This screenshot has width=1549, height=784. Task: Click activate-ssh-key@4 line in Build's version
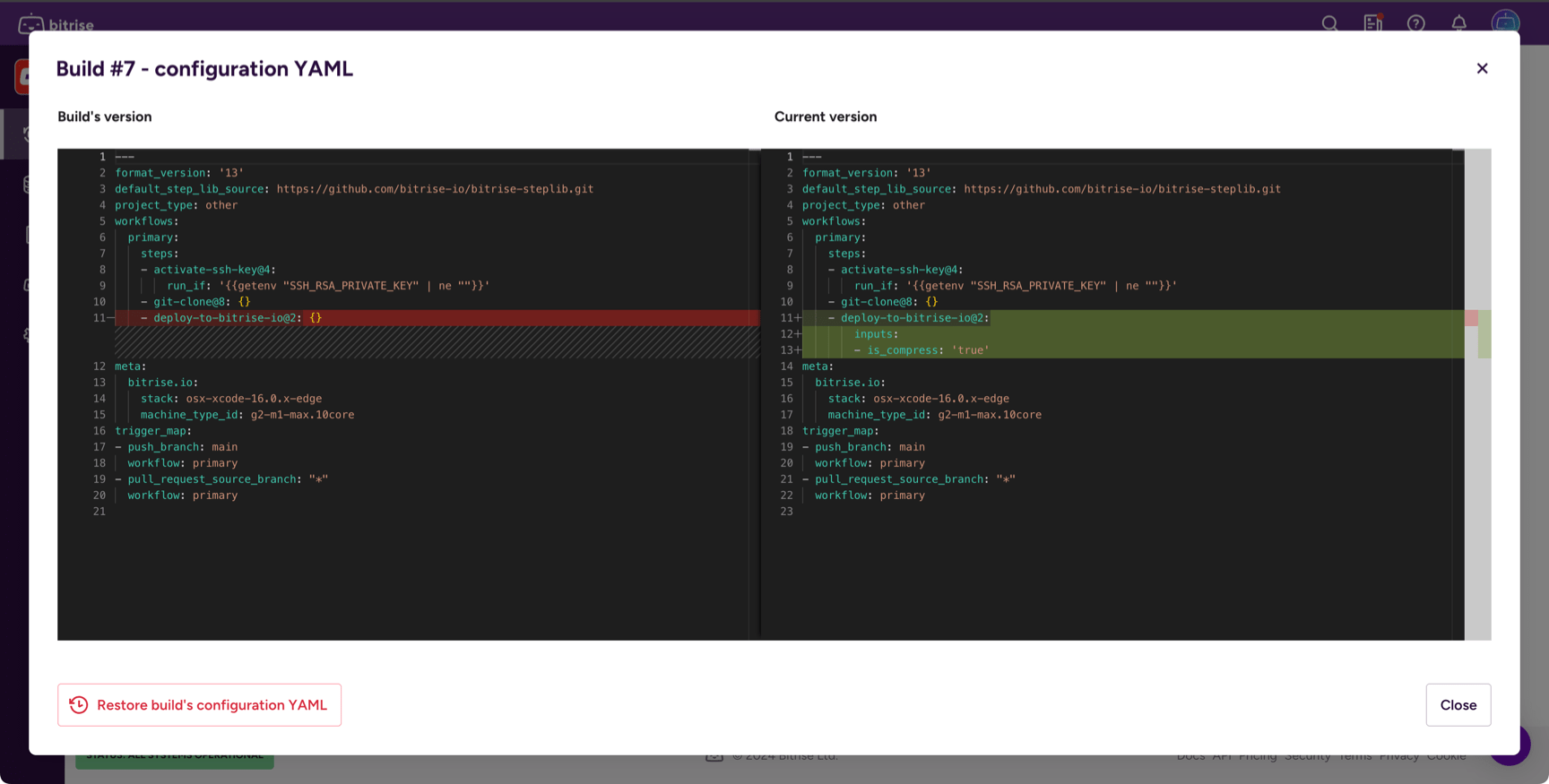click(x=208, y=270)
